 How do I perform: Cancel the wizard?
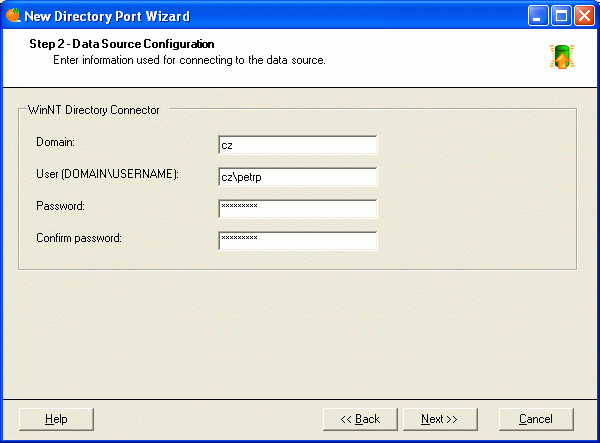tap(536, 419)
